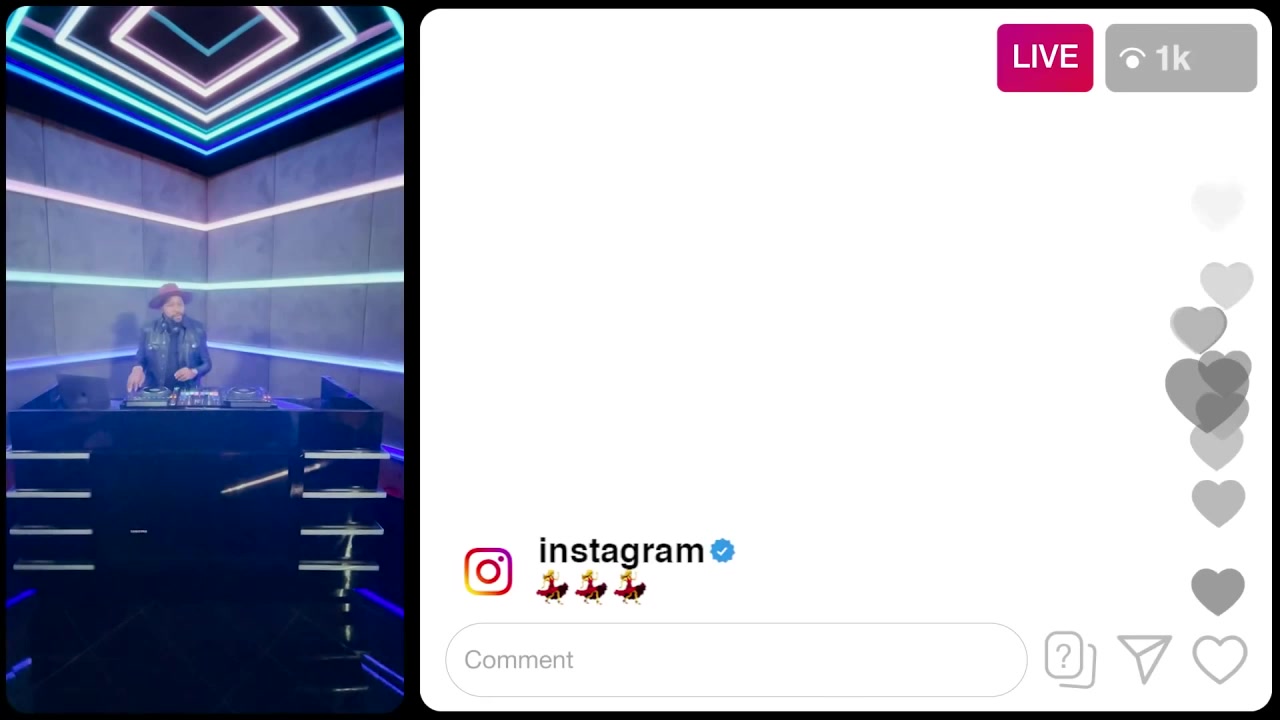Screen dimensions: 1280x720
Task: Click the first dancing woman emoji
Action: pyautogui.click(x=552, y=587)
